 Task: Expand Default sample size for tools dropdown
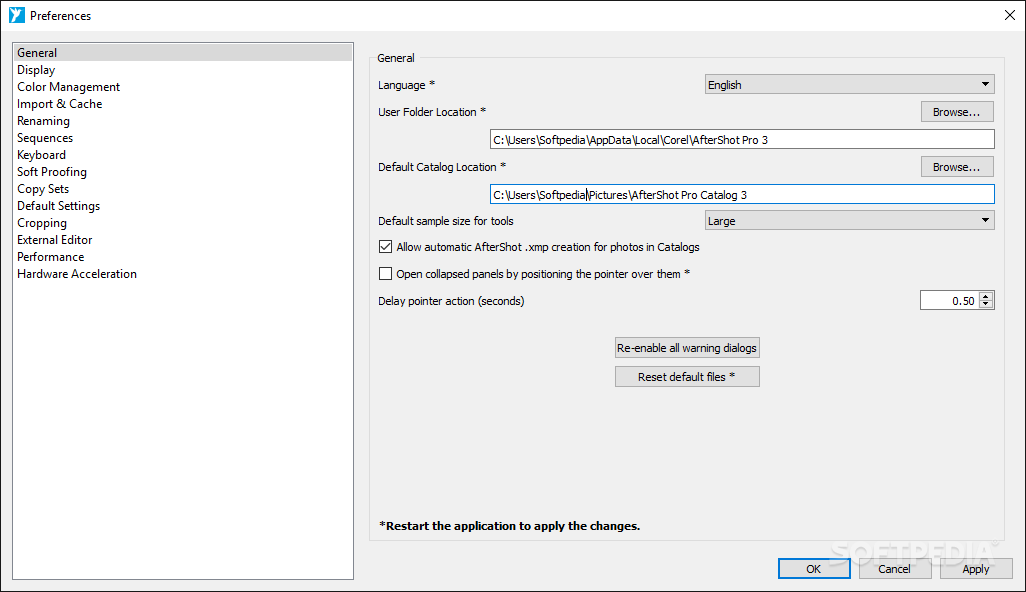[849, 220]
